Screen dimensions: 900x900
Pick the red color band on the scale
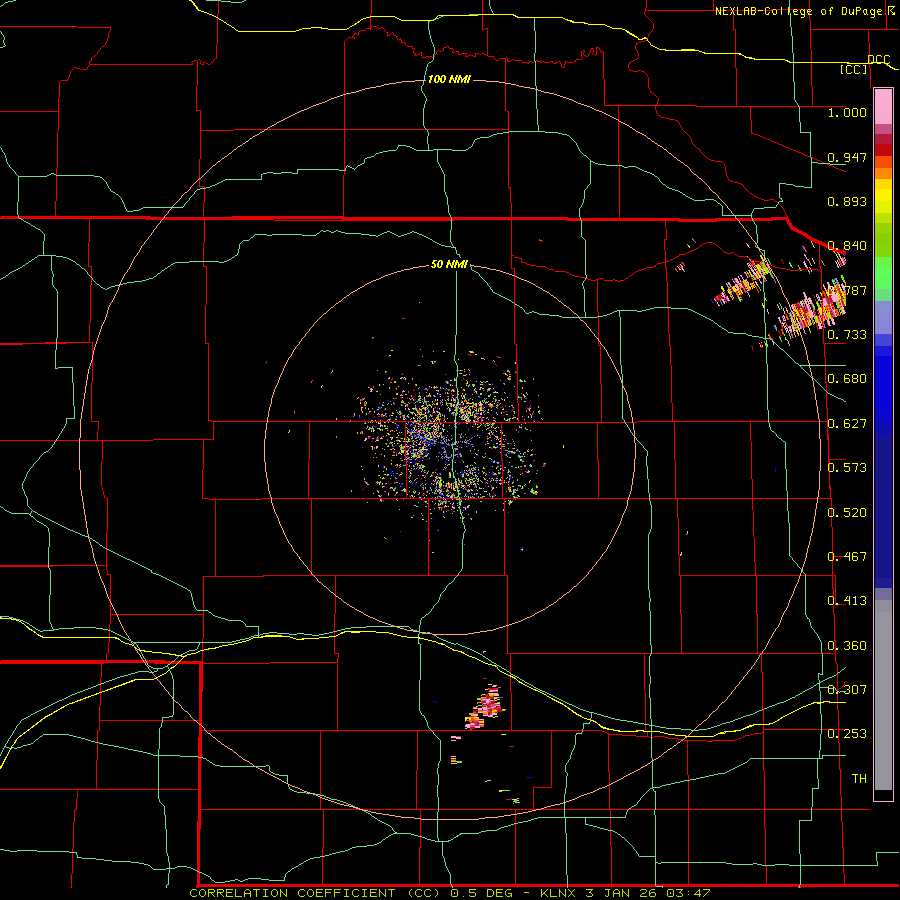[883, 149]
